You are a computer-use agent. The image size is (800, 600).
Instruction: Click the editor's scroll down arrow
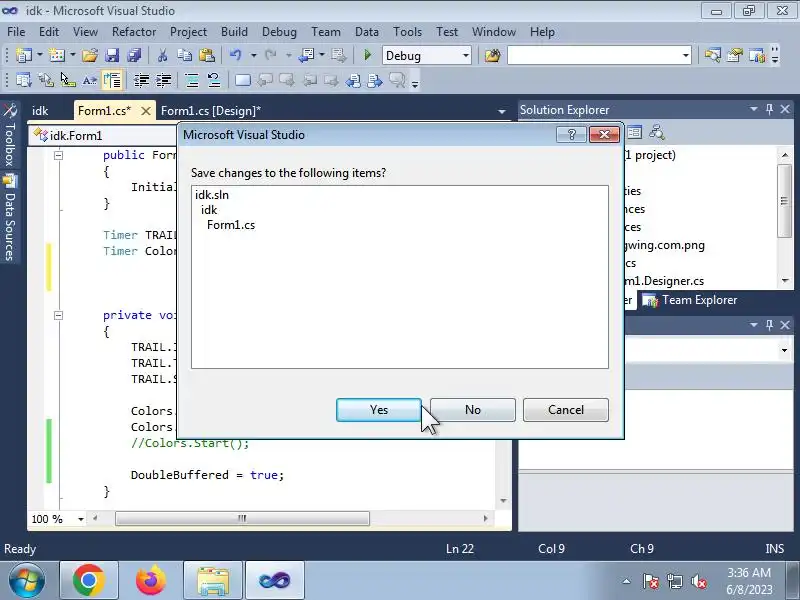(503, 501)
